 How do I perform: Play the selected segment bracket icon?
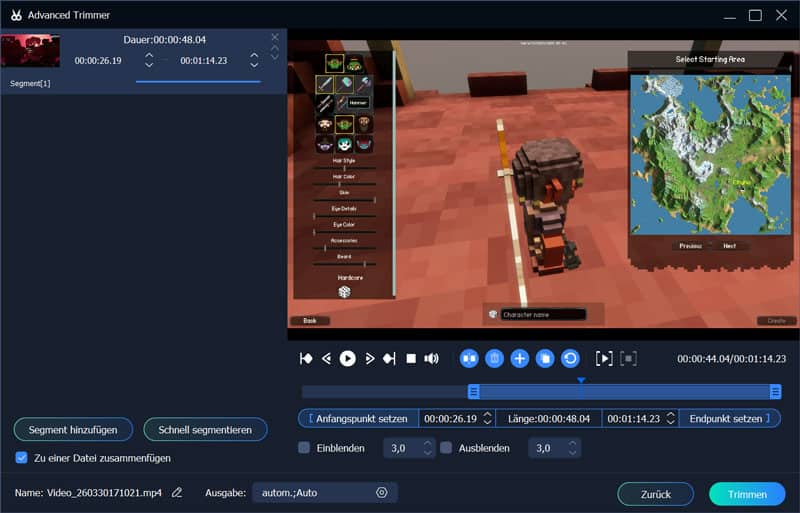[x=604, y=358]
